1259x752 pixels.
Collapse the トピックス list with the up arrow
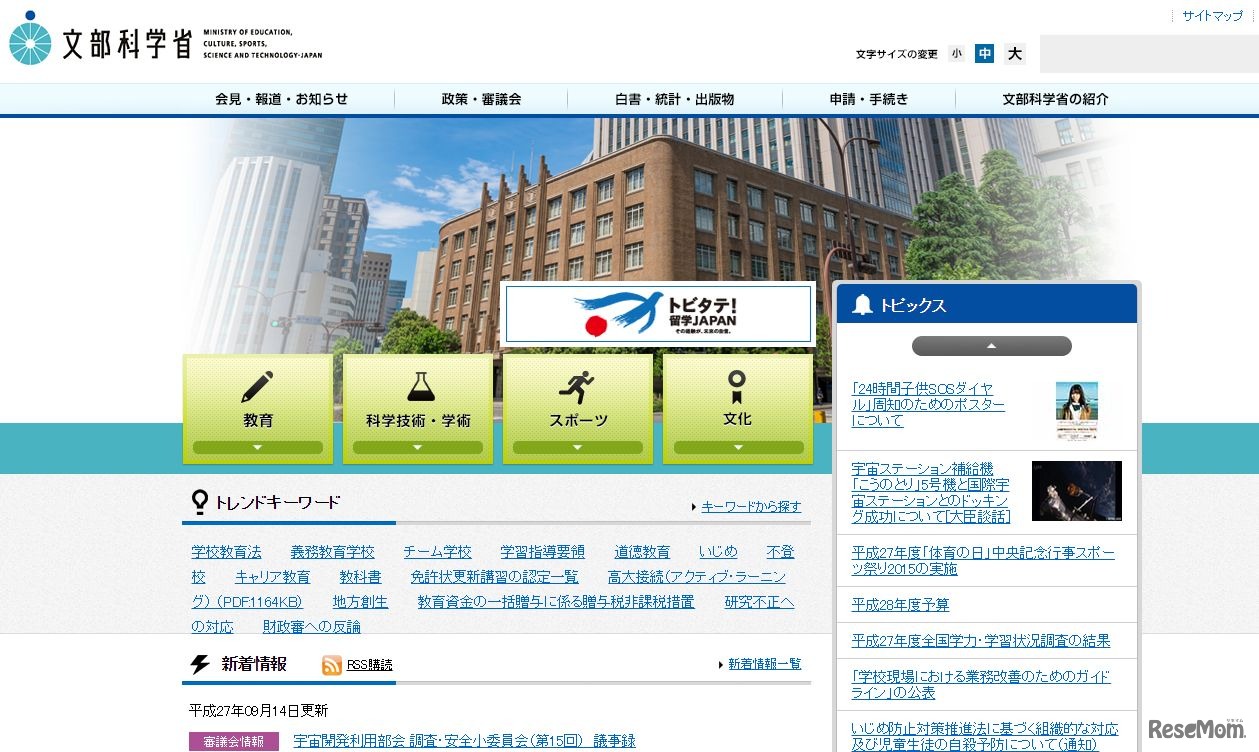coord(990,345)
